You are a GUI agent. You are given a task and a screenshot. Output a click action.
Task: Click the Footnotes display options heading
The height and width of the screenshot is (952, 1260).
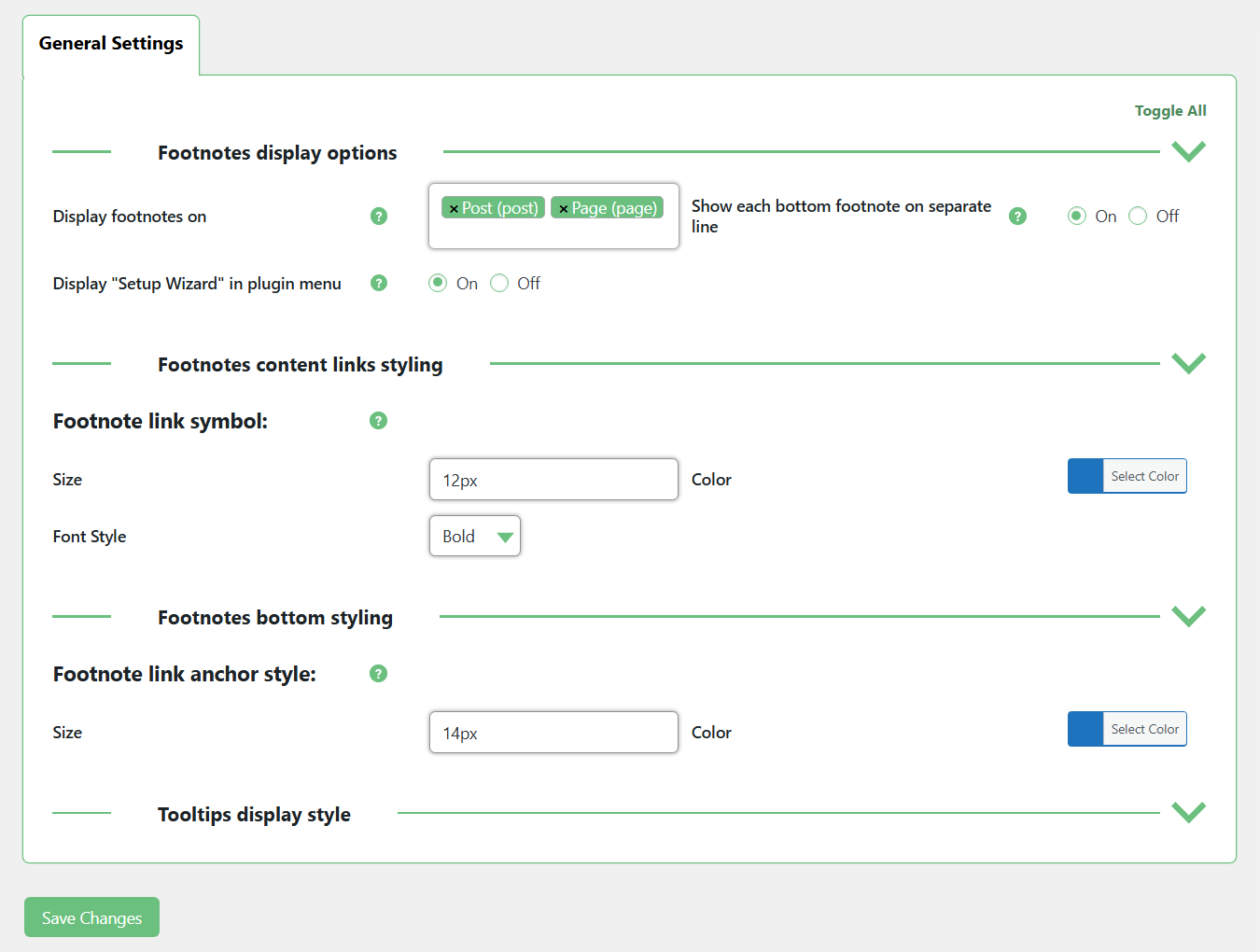277,153
